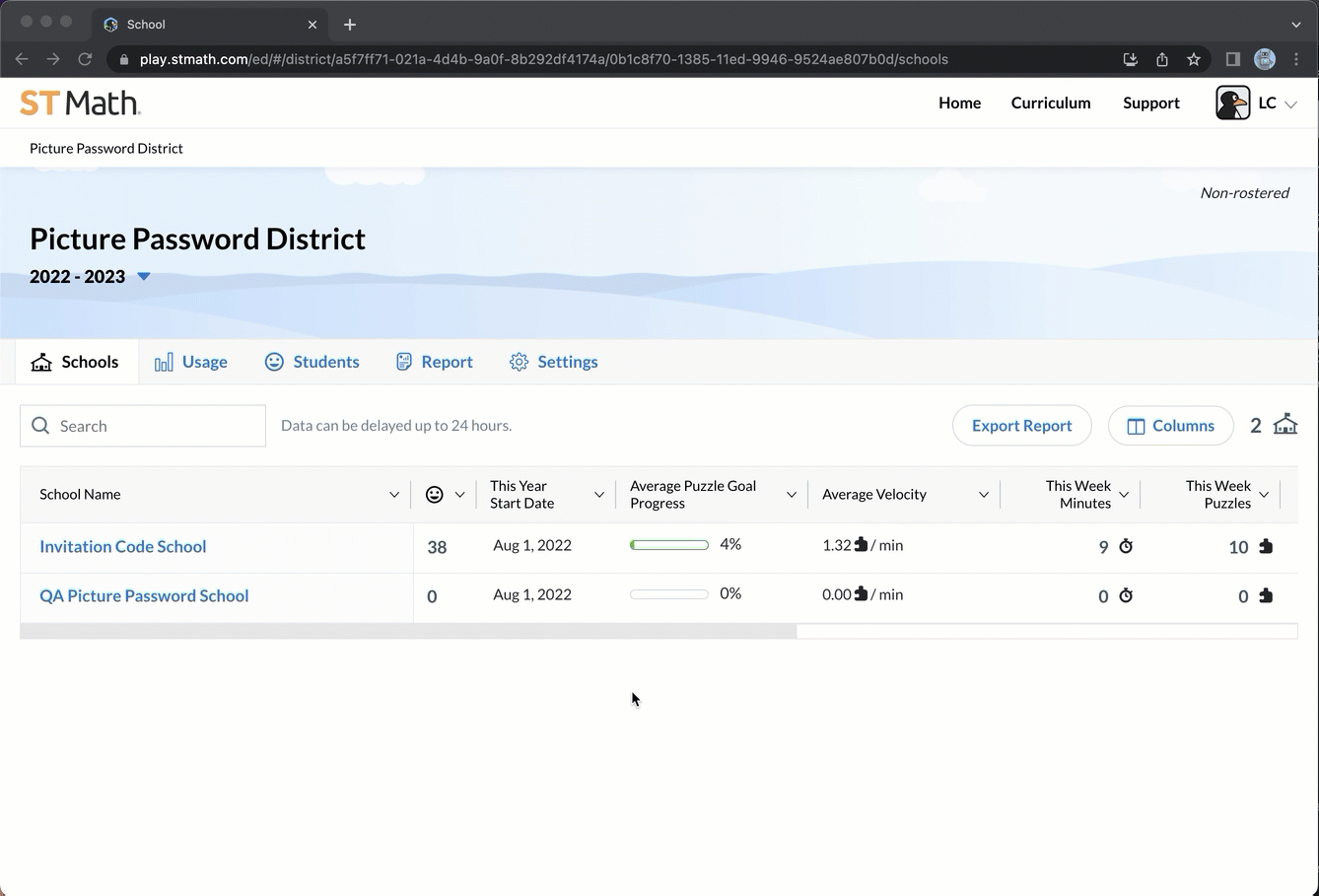Image resolution: width=1319 pixels, height=896 pixels.
Task: Open Curriculum in top navigation
Action: click(x=1051, y=103)
